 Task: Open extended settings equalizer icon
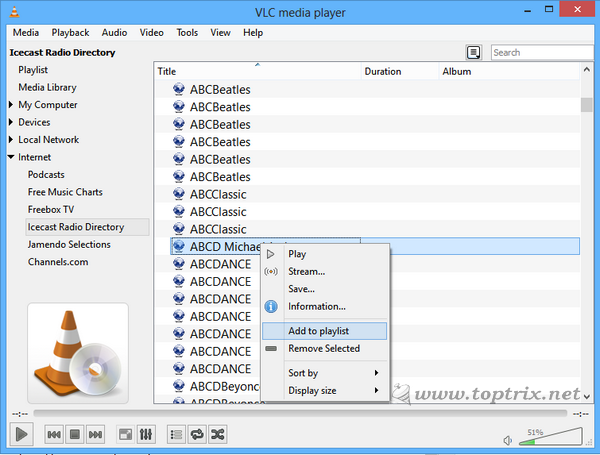click(146, 434)
